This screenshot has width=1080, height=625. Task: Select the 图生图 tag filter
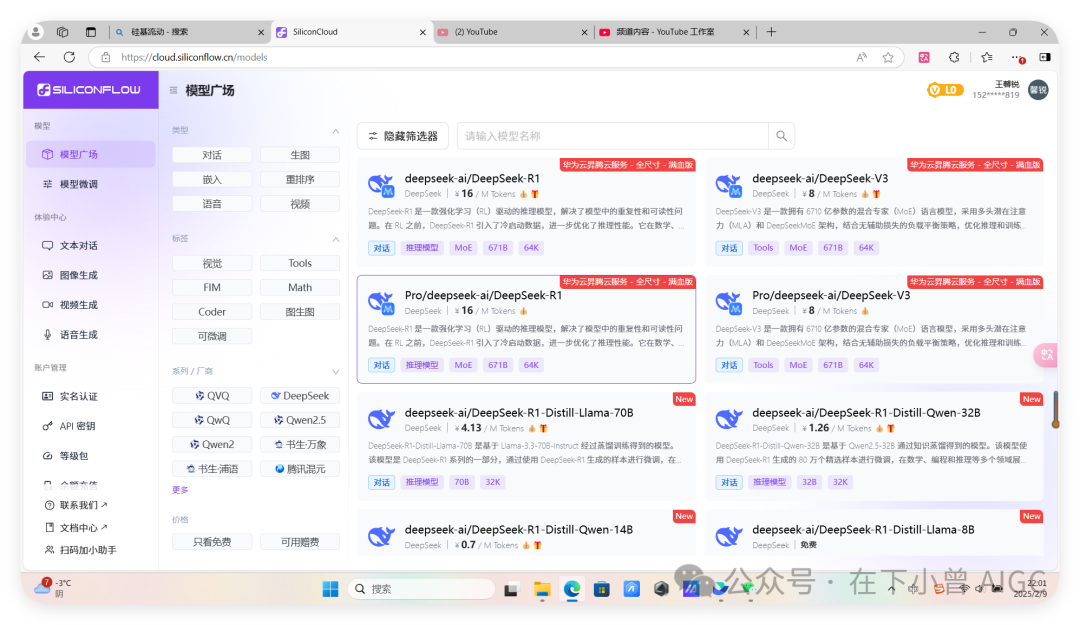pyautogui.click(x=300, y=311)
